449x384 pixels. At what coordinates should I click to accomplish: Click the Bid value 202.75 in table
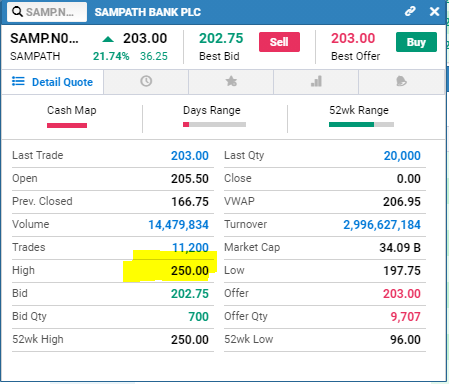point(190,294)
